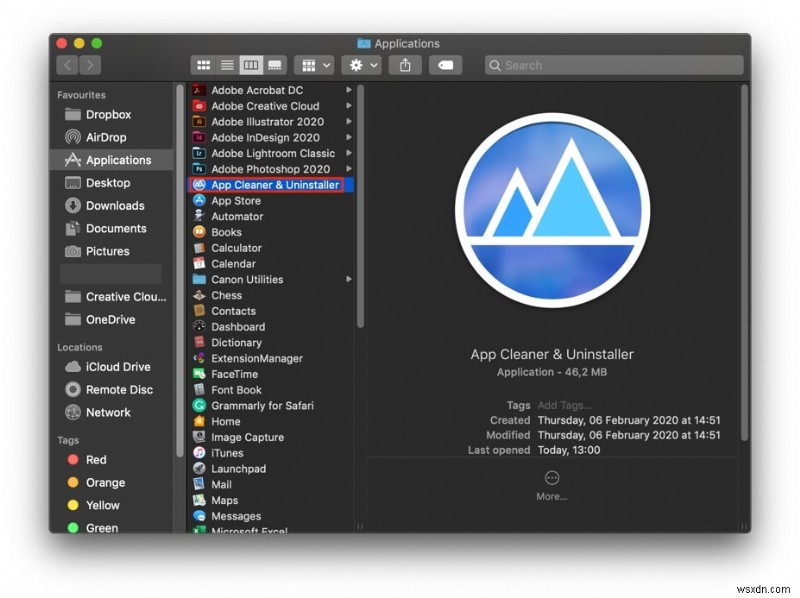The height and width of the screenshot is (598, 800).
Task: Expand the Canon Utilities submenu arrow
Action: point(348,279)
